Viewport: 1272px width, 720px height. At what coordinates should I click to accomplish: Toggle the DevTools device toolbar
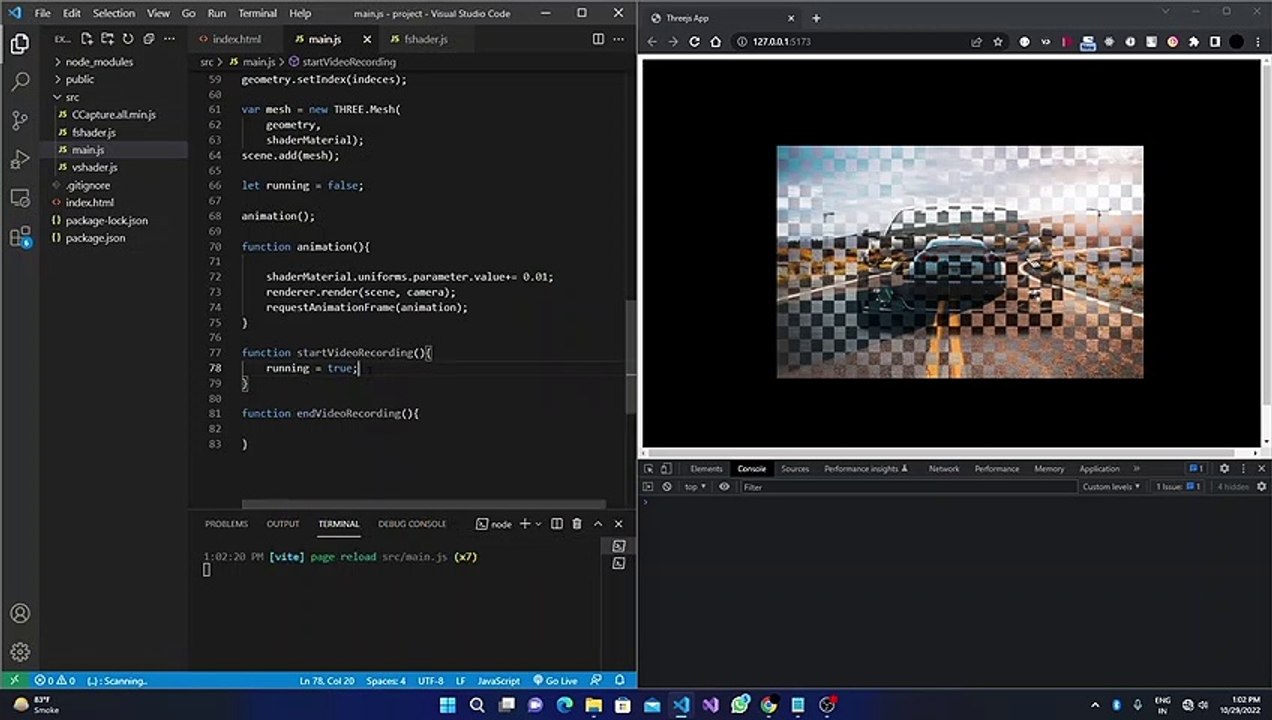667,468
